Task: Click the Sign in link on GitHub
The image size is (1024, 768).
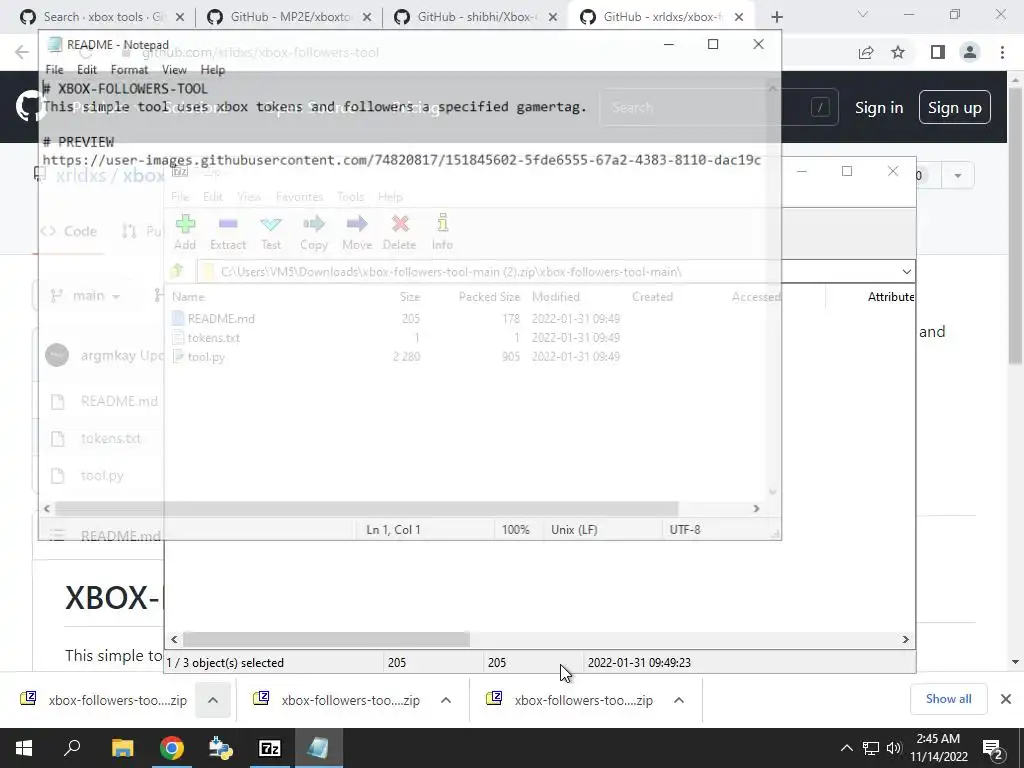Action: pos(879,108)
